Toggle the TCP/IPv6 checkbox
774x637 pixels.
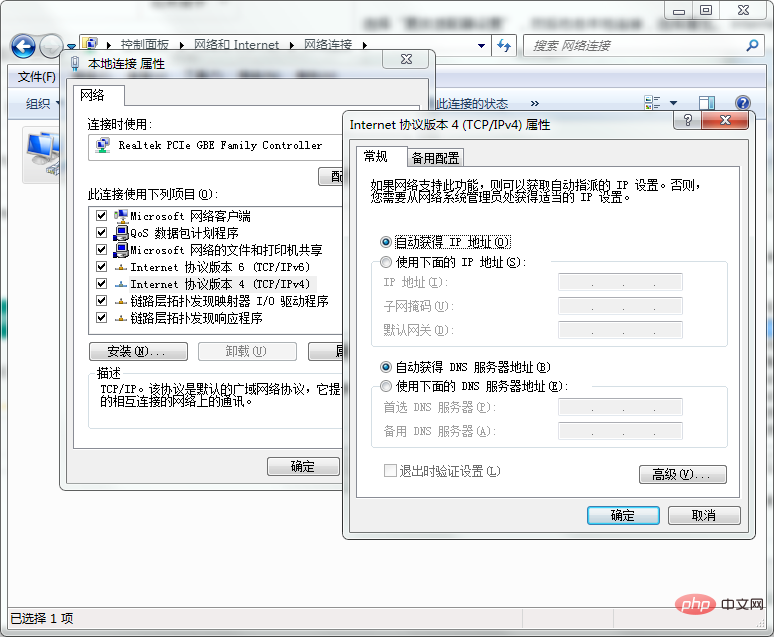coord(102,267)
